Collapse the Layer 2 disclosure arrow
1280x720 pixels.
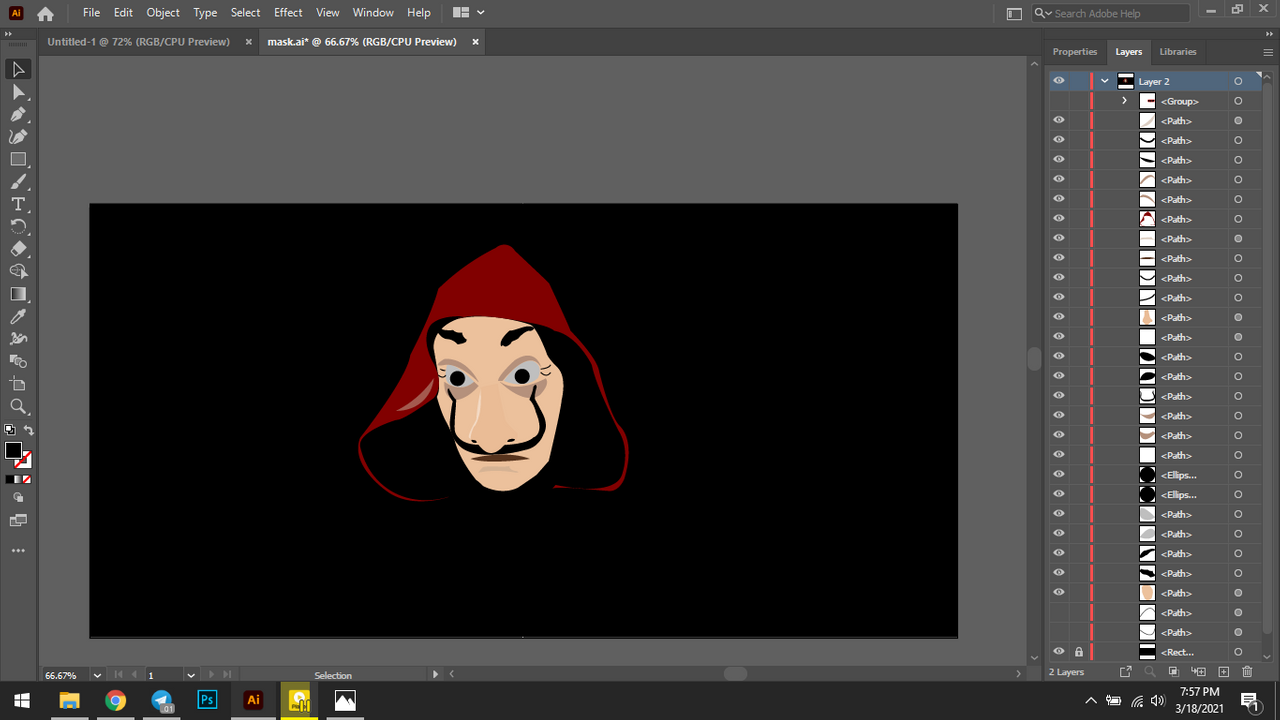click(x=1105, y=81)
